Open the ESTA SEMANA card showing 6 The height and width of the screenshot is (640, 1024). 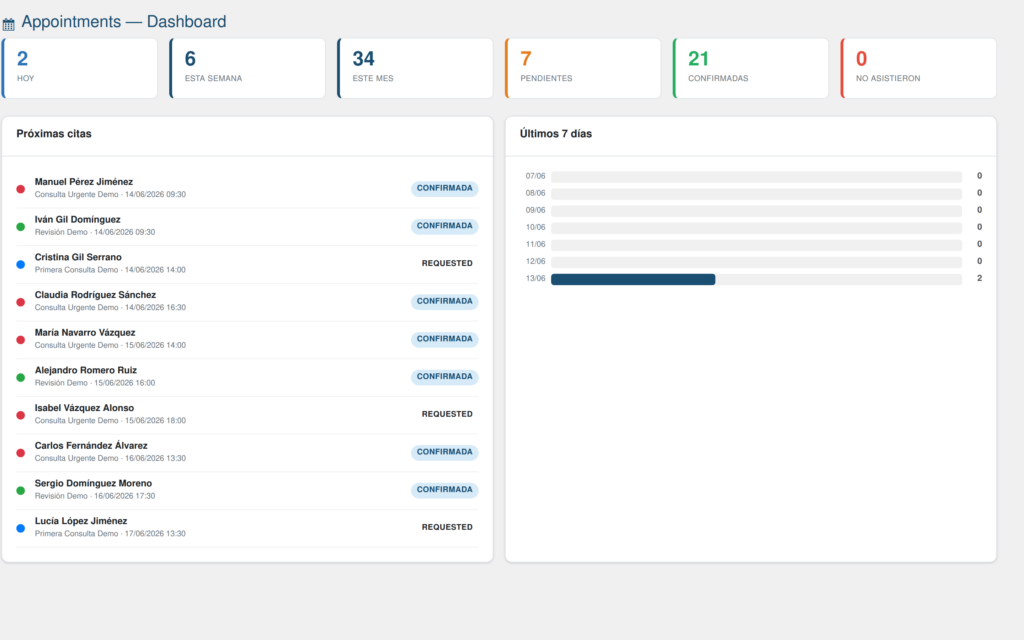point(248,68)
